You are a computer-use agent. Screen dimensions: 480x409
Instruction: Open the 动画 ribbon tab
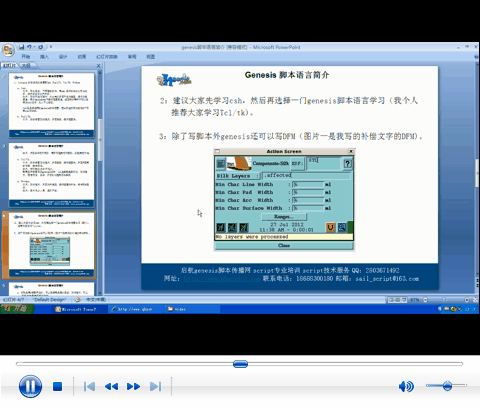(x=82, y=57)
